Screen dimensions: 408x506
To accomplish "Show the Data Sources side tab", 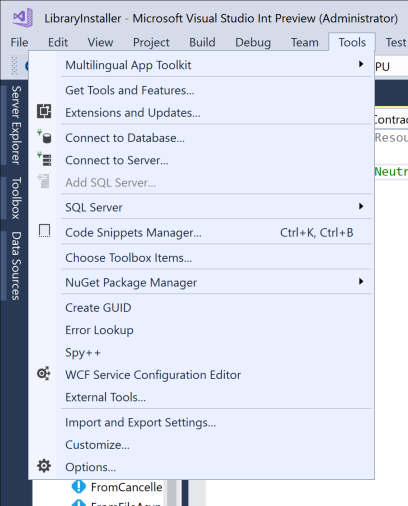I will [x=16, y=266].
